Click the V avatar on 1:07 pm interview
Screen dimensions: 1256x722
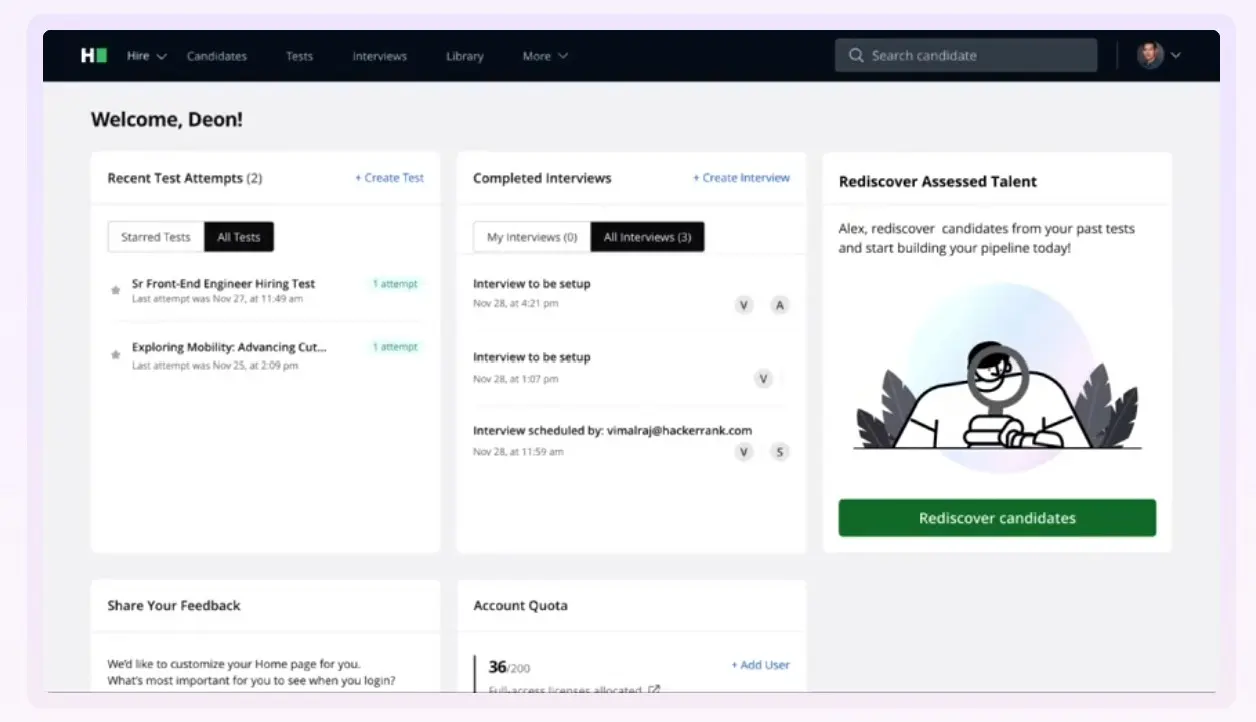(764, 378)
